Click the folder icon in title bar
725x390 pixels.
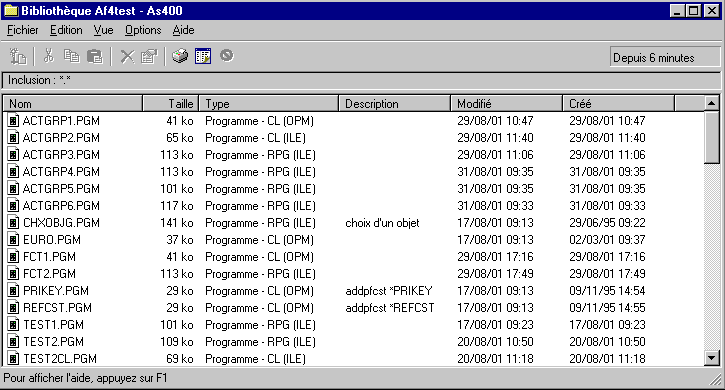click(11, 11)
